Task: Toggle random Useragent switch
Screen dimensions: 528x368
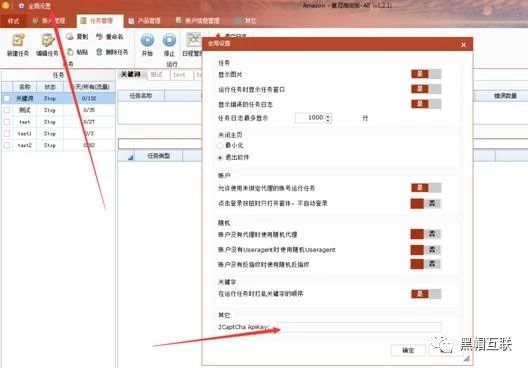Action: (x=426, y=249)
